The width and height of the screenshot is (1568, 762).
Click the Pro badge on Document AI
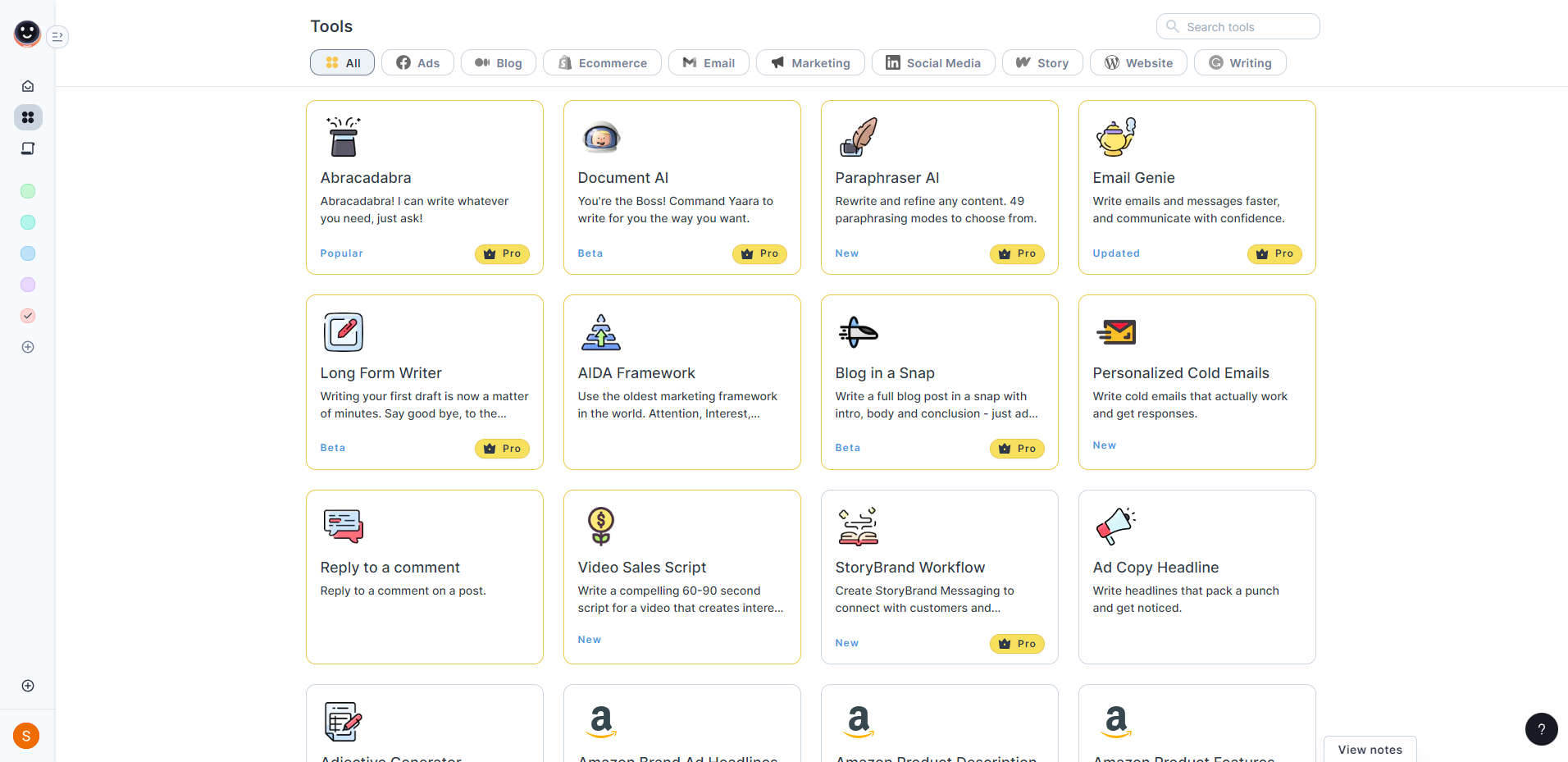759,254
